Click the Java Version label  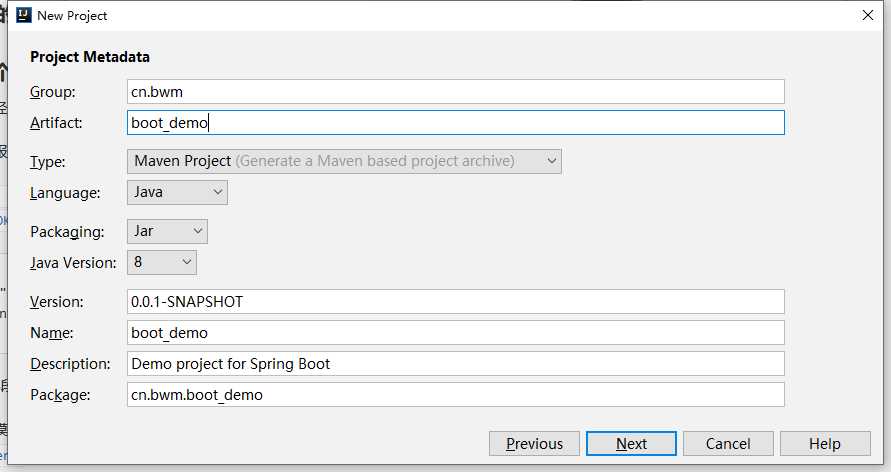tap(73, 263)
